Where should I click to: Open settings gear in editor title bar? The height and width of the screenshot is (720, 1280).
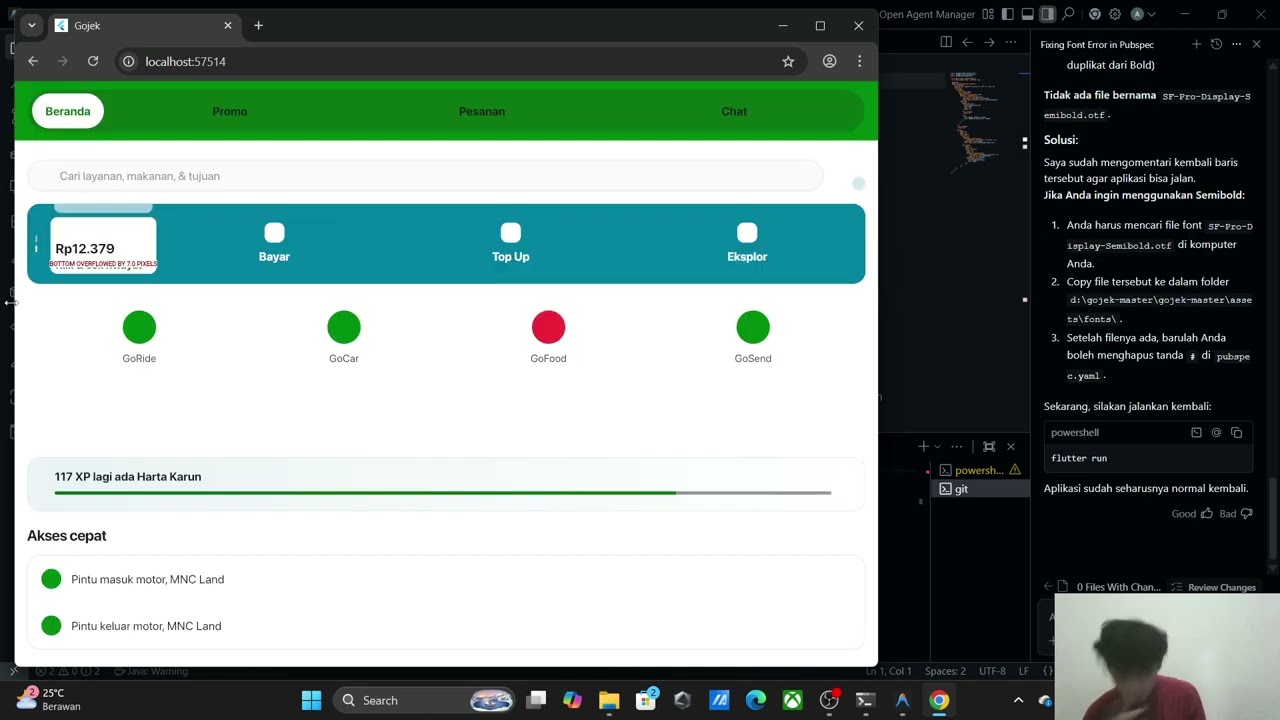[x=1115, y=14]
